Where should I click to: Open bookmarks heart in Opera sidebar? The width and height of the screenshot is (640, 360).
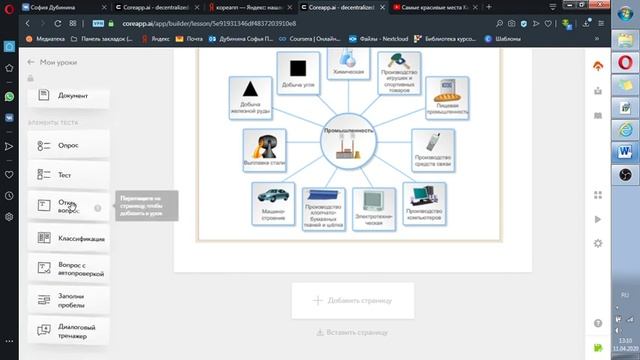click(9, 175)
